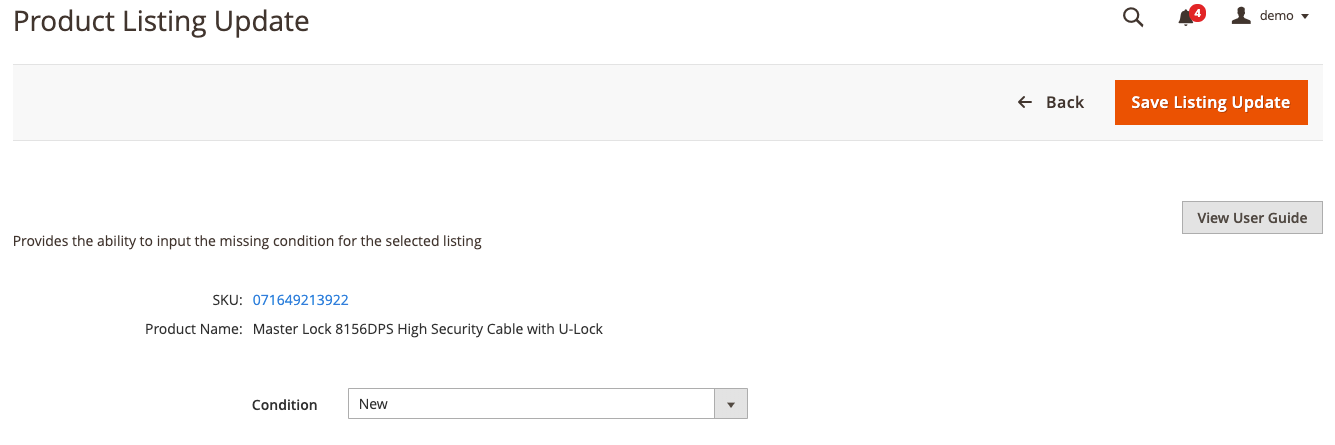The image size is (1335, 445).
Task: Click the user avatar silhouette icon
Action: [1241, 16]
